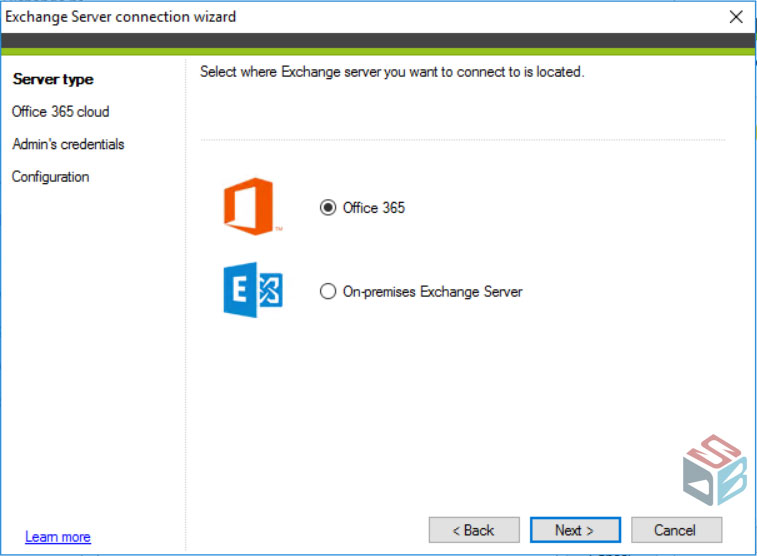Open the Learn more link
Image resolution: width=757 pixels, height=556 pixels.
coord(58,537)
